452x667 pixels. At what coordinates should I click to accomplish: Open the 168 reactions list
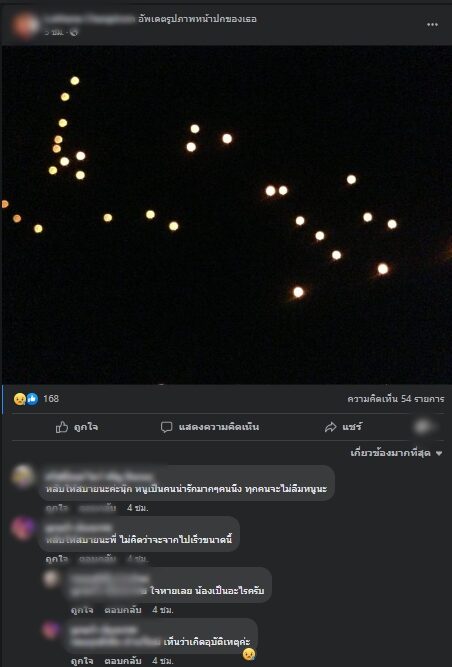pyautogui.click(x=51, y=399)
